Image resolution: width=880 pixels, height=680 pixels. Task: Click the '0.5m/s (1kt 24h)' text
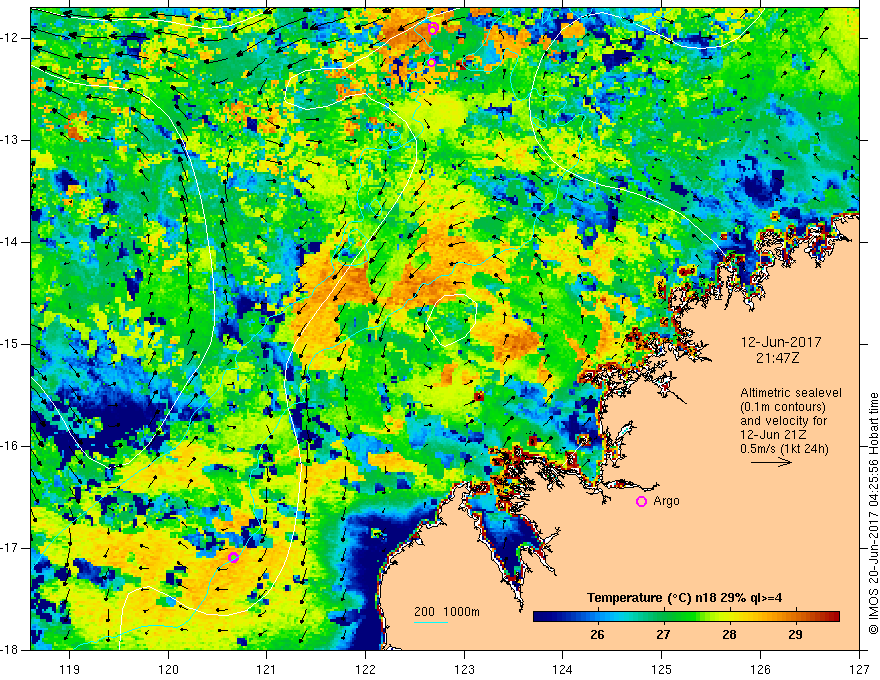coord(784,449)
